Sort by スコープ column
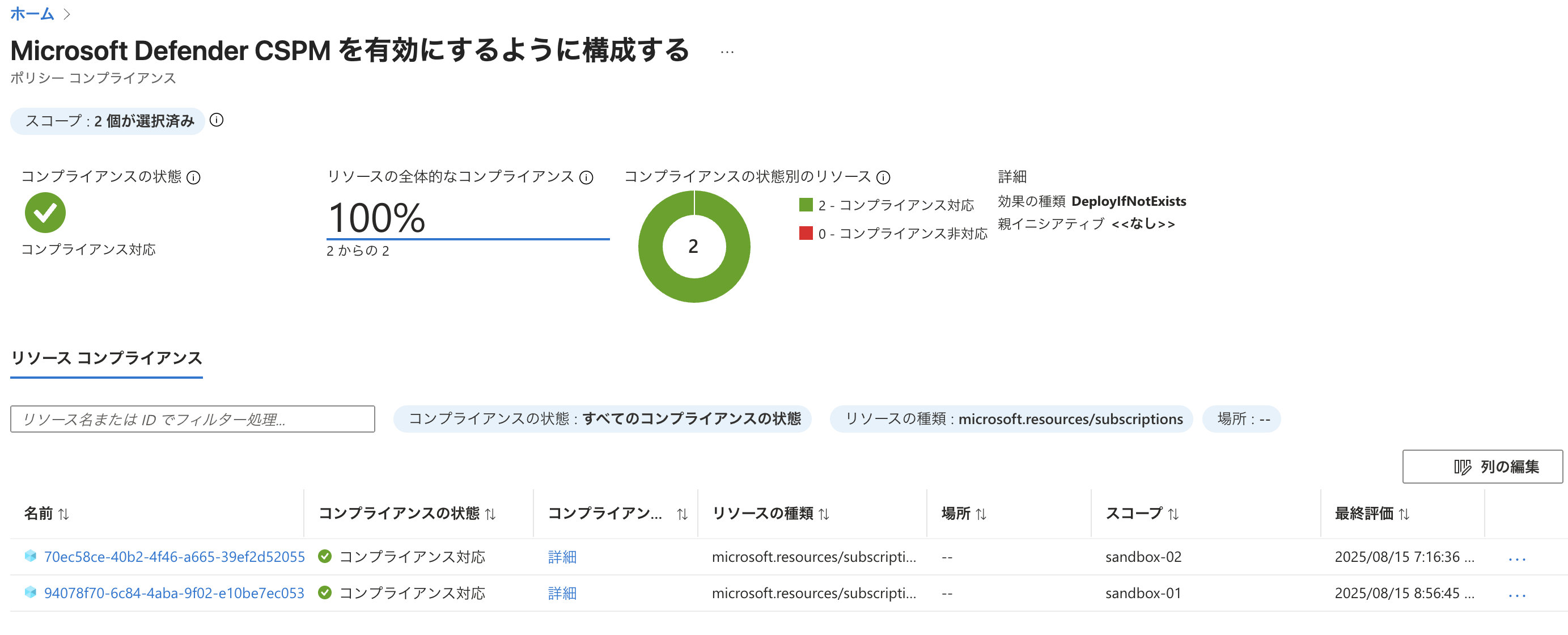Viewport: 1568px width, 635px height. click(1142, 513)
